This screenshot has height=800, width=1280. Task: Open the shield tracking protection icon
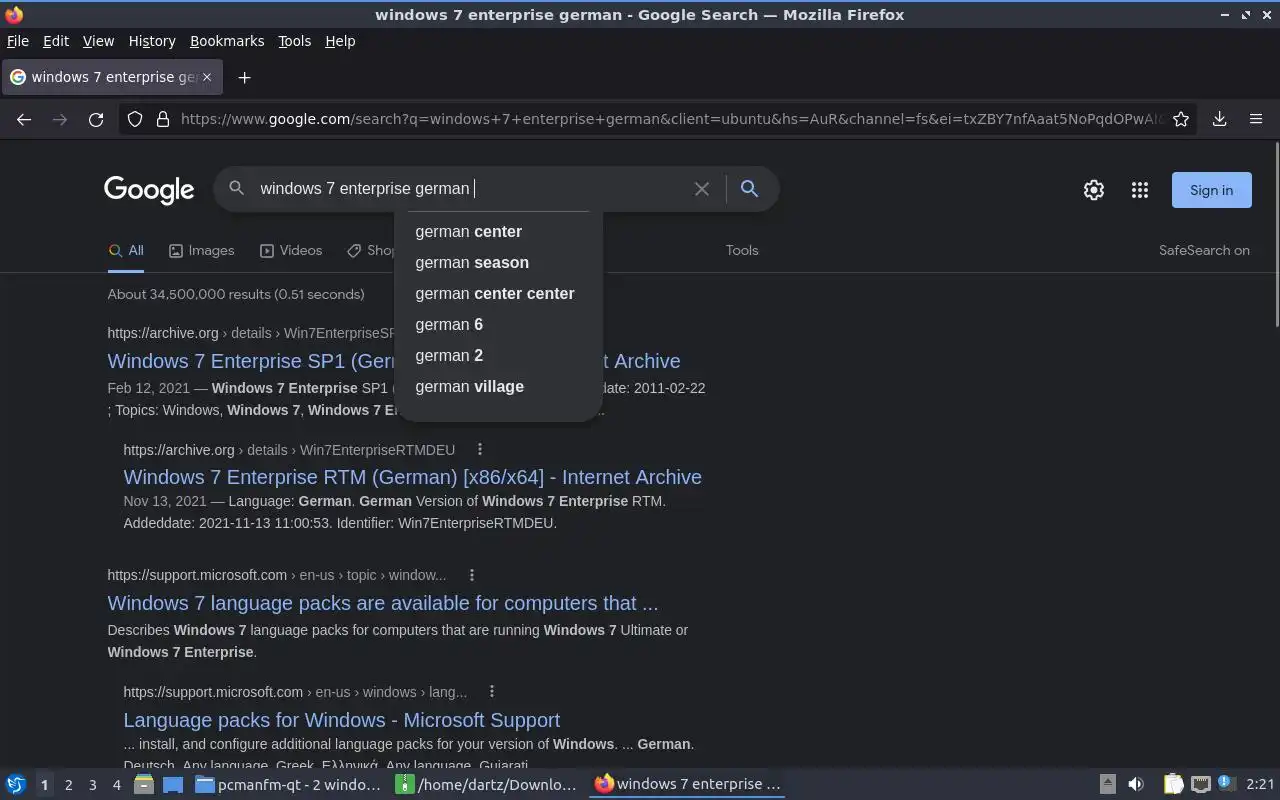coord(135,119)
